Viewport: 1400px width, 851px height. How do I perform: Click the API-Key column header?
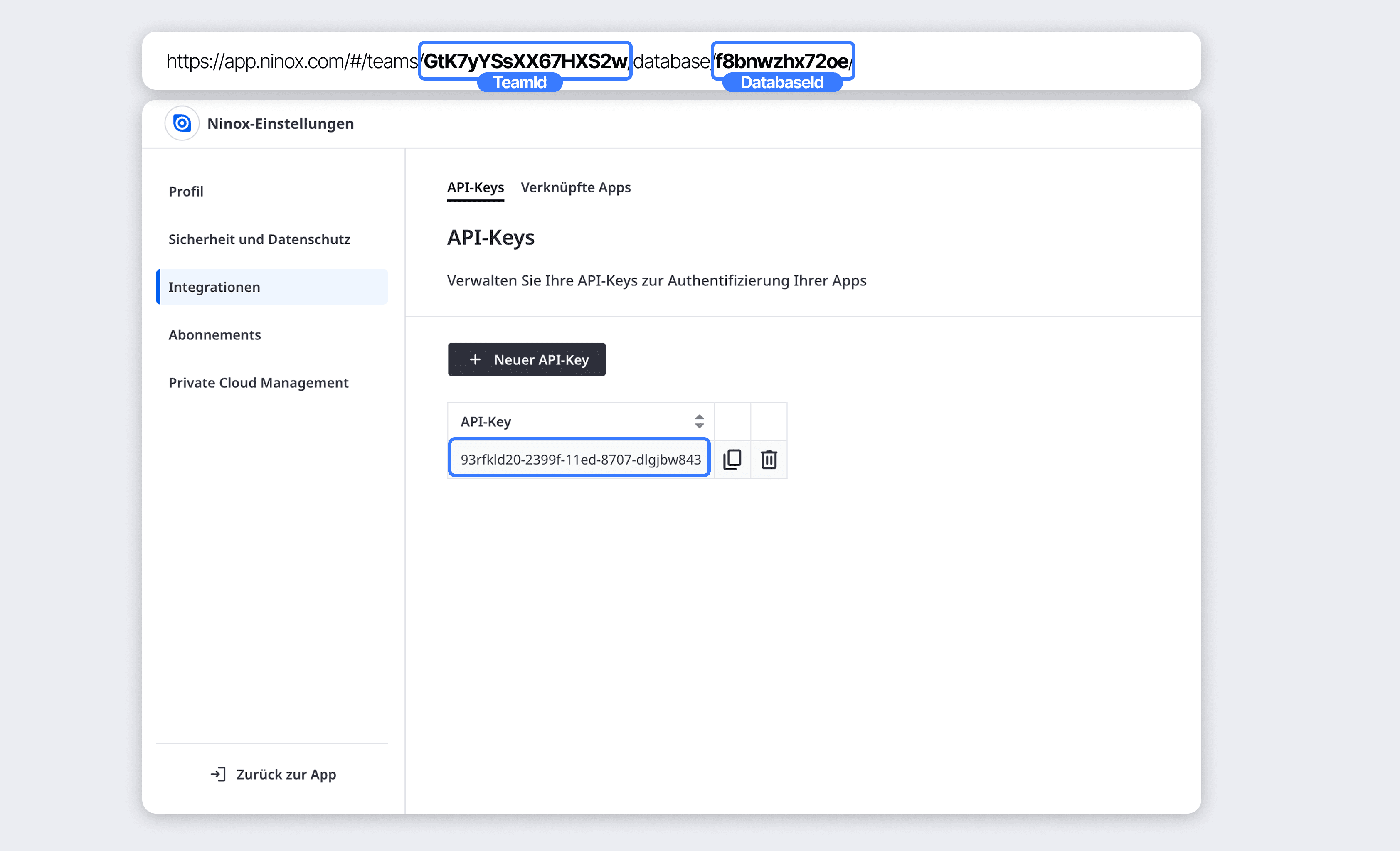pos(486,421)
